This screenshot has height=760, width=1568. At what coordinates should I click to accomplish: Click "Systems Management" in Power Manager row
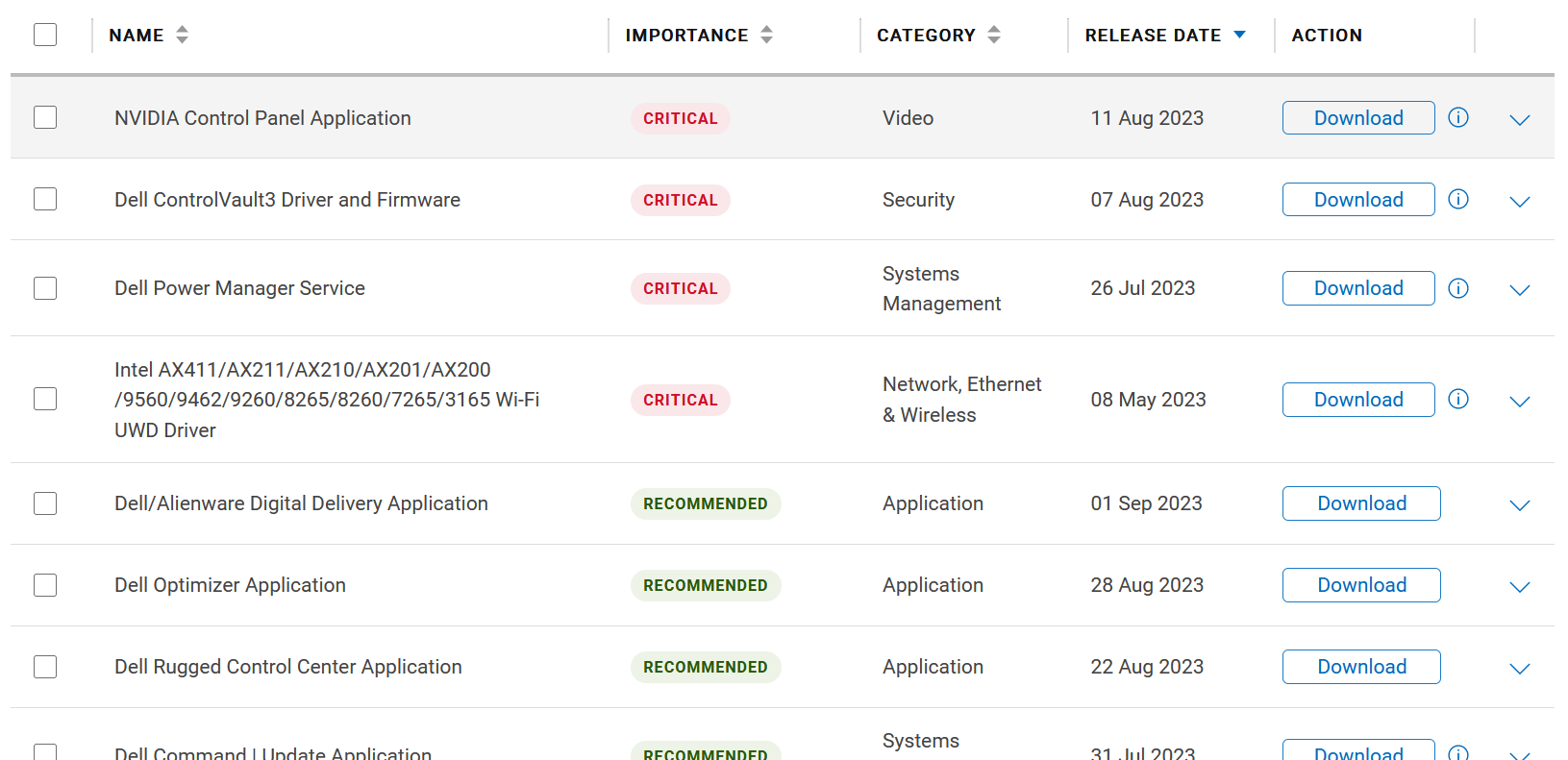941,288
